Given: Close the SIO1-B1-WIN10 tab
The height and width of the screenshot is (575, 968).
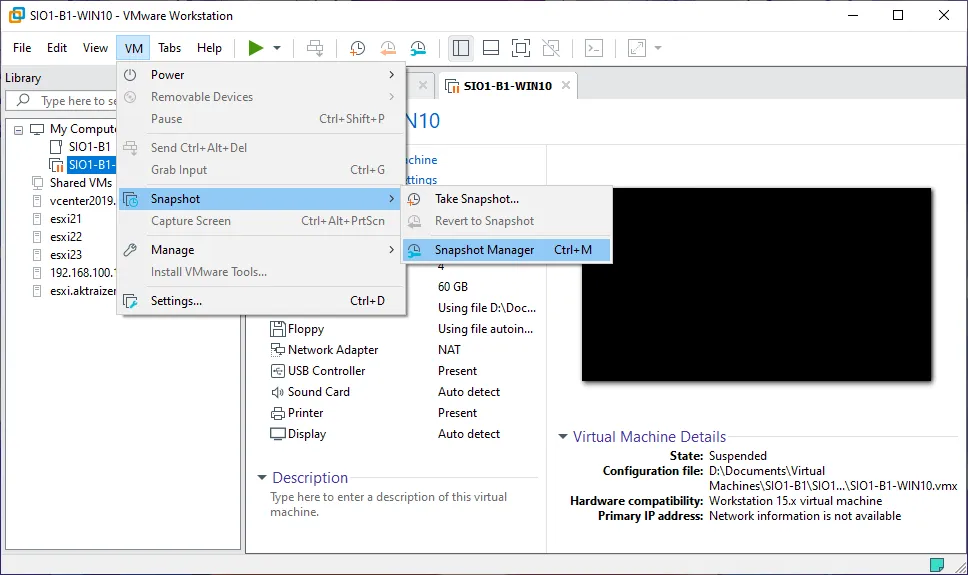Looking at the screenshot, I should click(x=566, y=86).
